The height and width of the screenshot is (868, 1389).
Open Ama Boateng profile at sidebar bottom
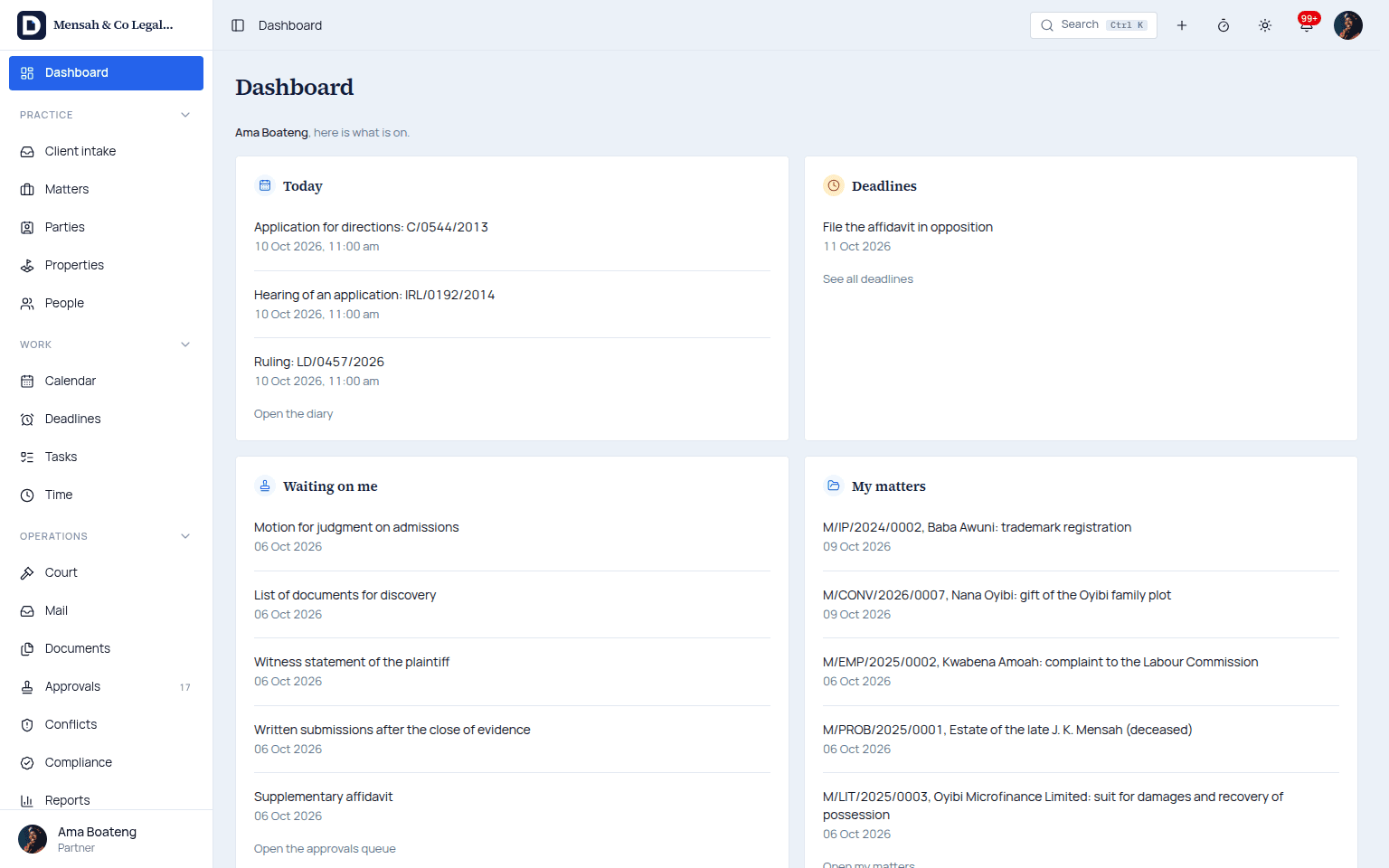click(106, 839)
